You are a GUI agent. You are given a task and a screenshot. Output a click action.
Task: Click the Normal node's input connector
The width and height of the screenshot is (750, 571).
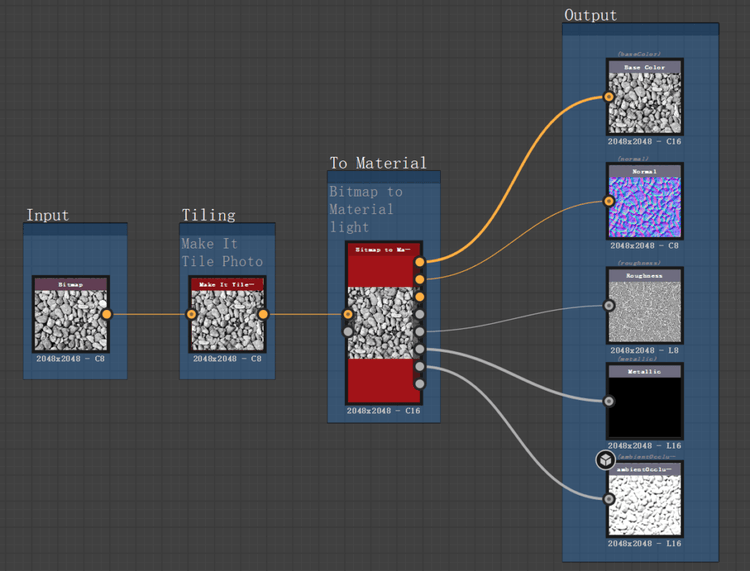tap(609, 201)
